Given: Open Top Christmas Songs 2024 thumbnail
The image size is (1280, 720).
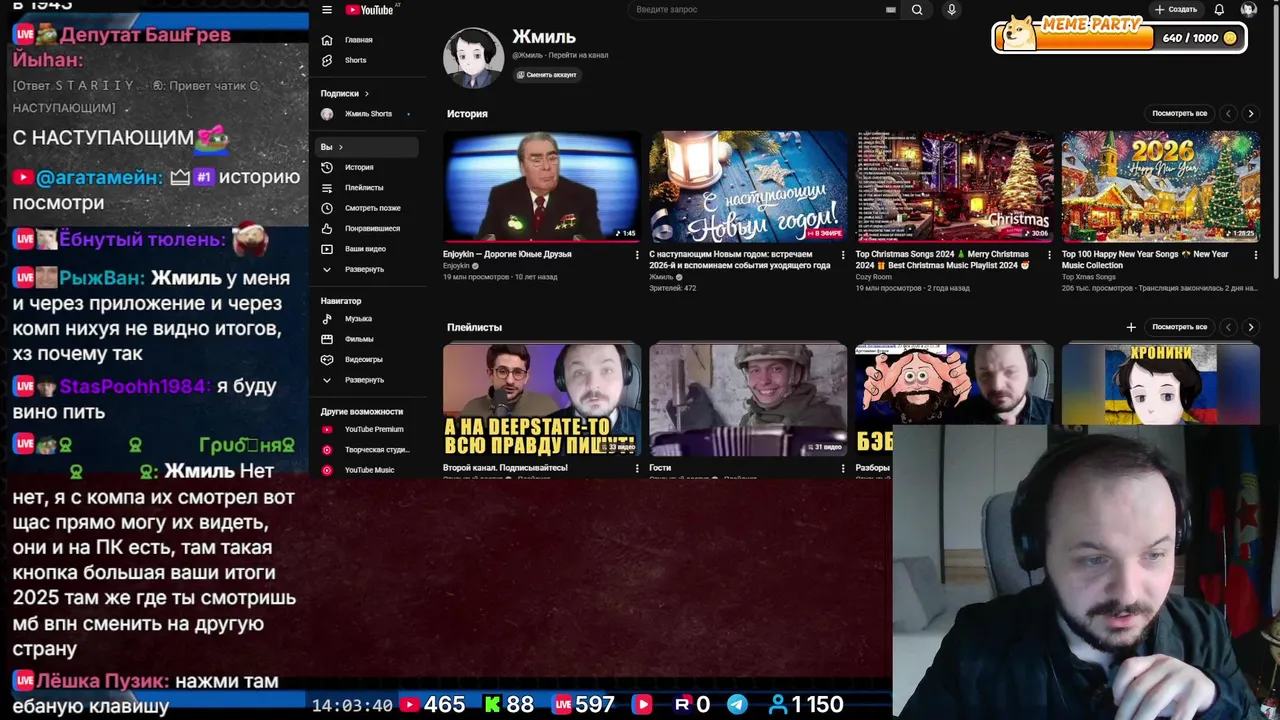Looking at the screenshot, I should [x=954, y=186].
